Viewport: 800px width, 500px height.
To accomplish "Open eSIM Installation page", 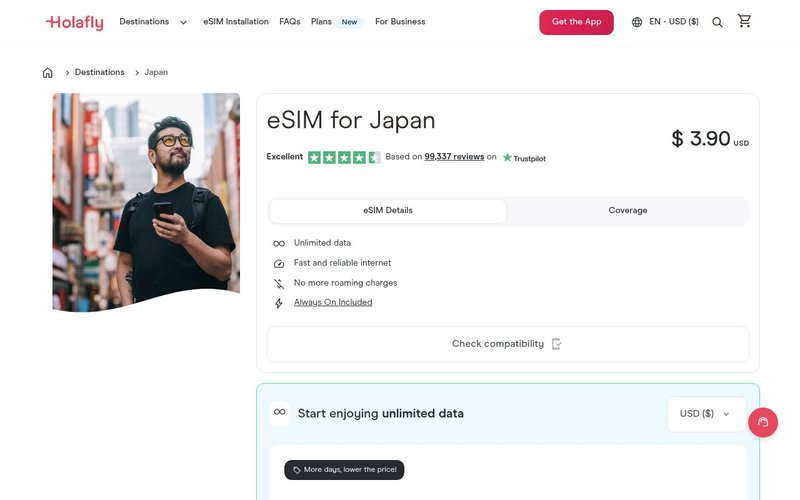I will pos(236,21).
